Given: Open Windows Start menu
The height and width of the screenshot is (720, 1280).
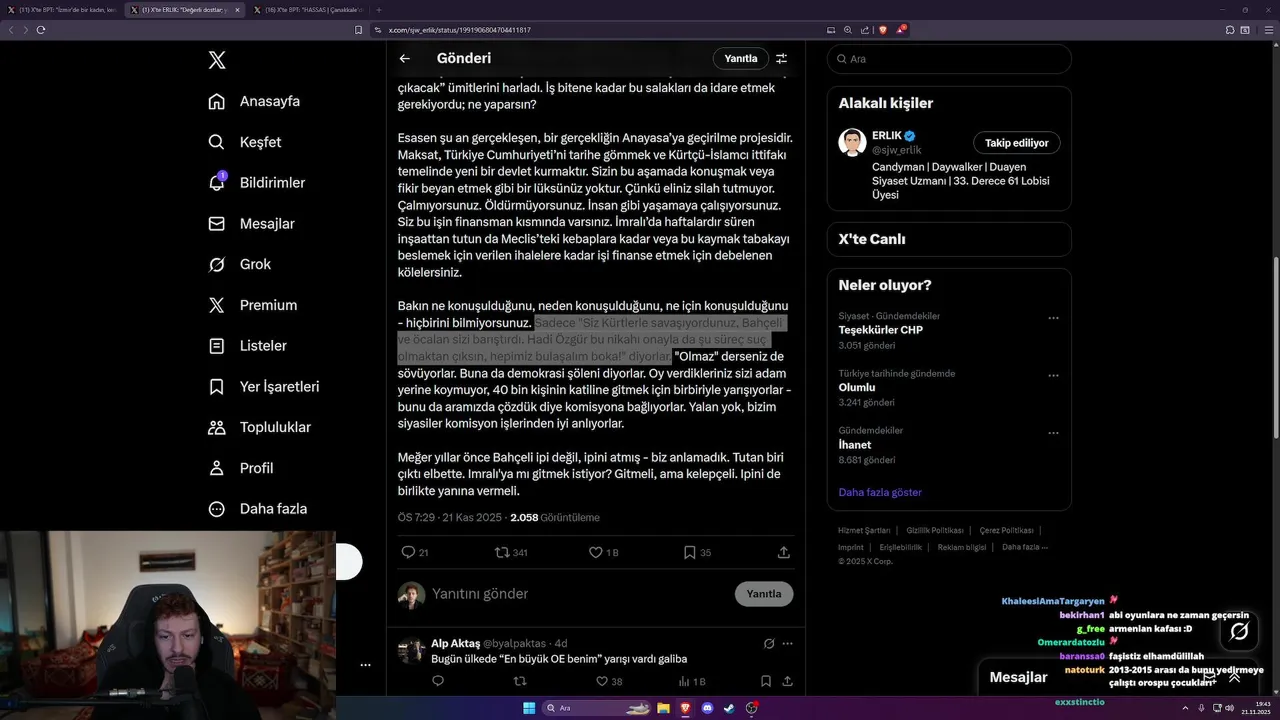Looking at the screenshot, I should coord(529,708).
